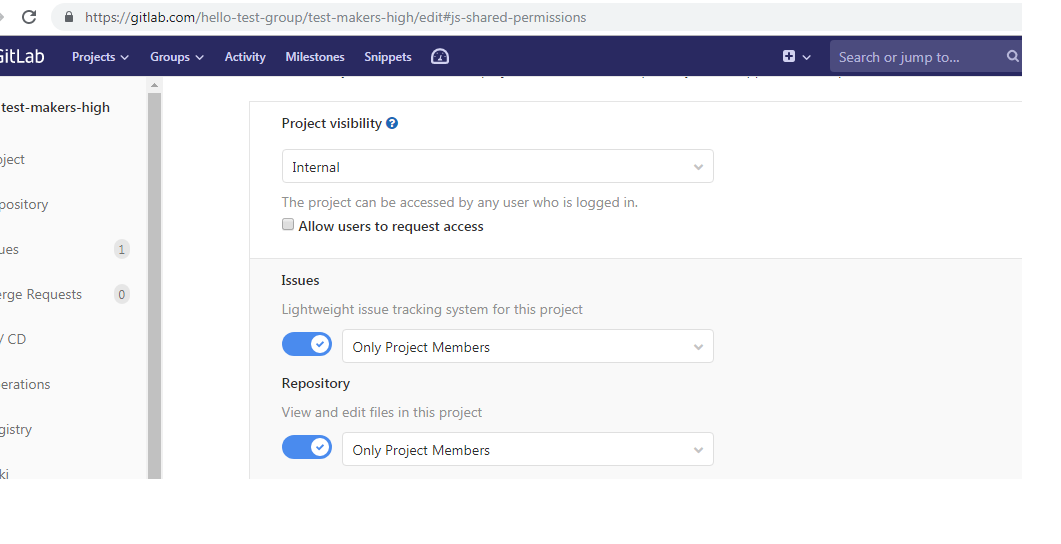Reload the page with the browser refresh icon
The image size is (1061, 544).
[x=29, y=17]
